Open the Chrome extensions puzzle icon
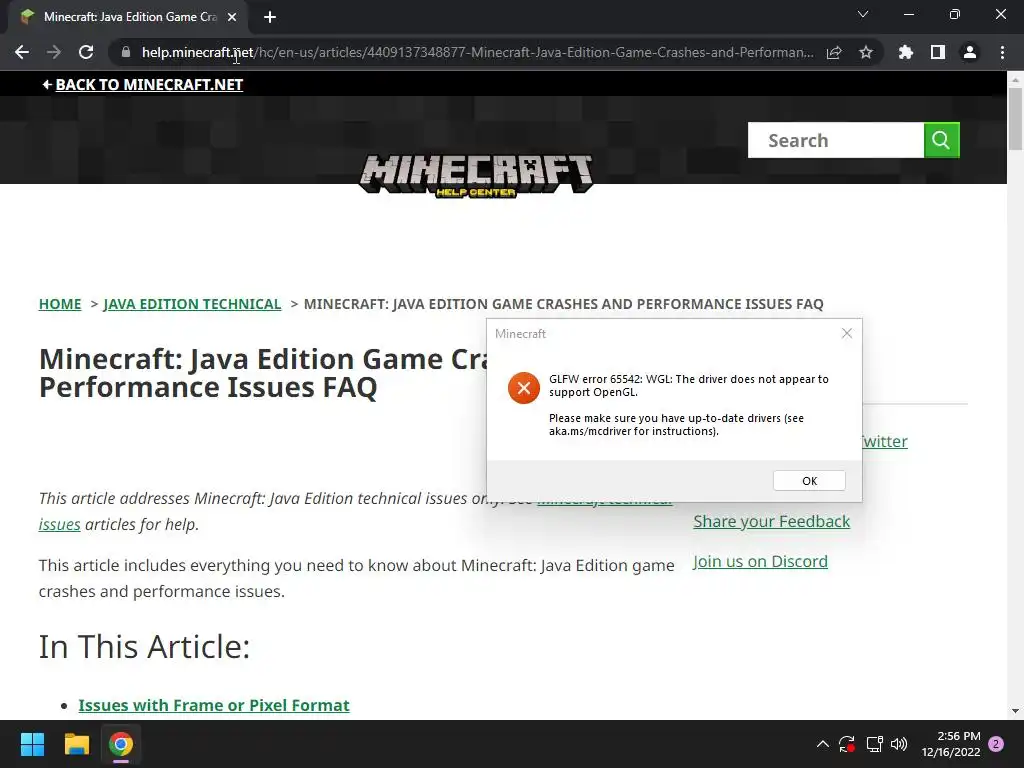This screenshot has width=1024, height=768. 906,52
